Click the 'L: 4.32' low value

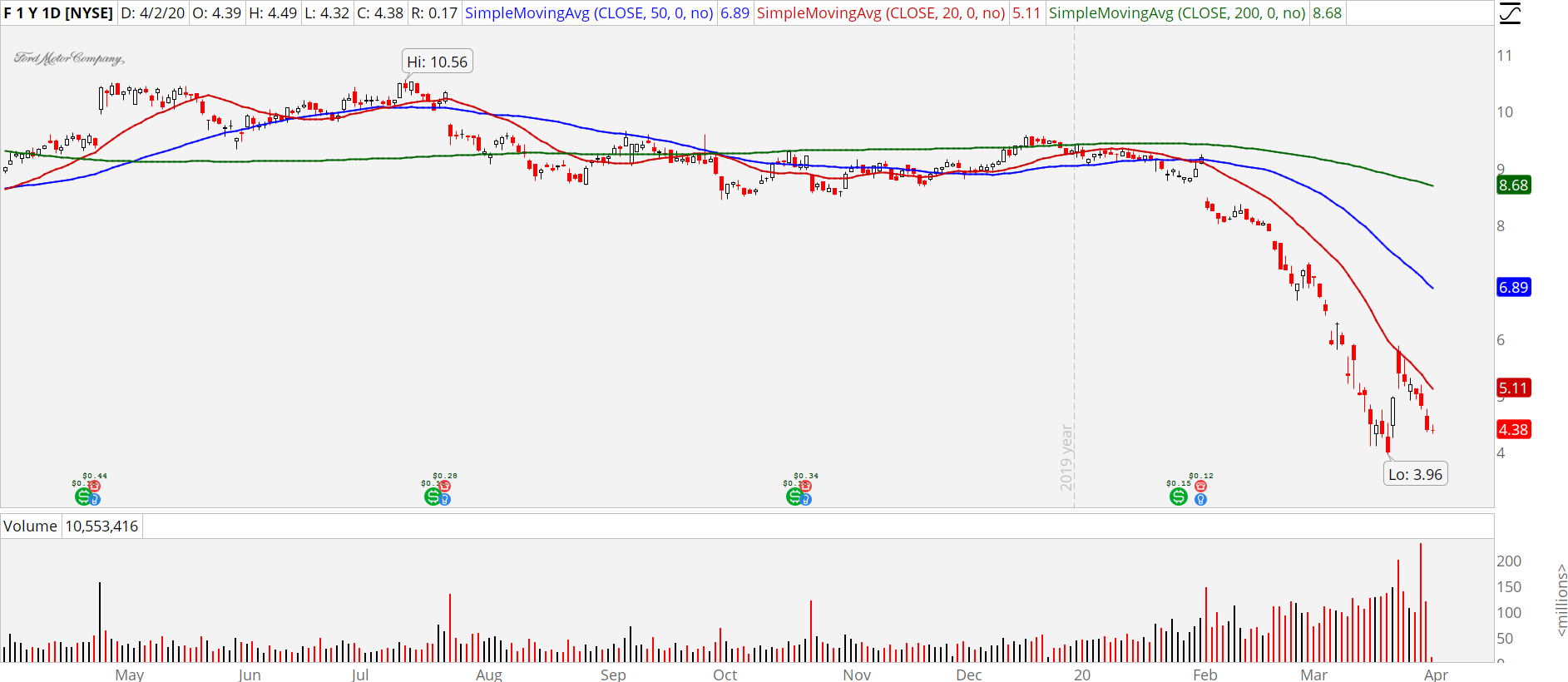click(x=327, y=13)
